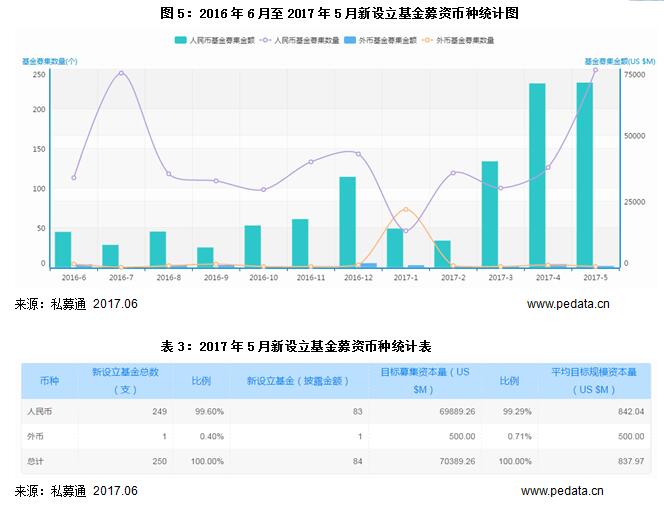Viewport: 664px width, 505px height.
Task: Click the disclosed funds total cell 84
Action: click(358, 461)
